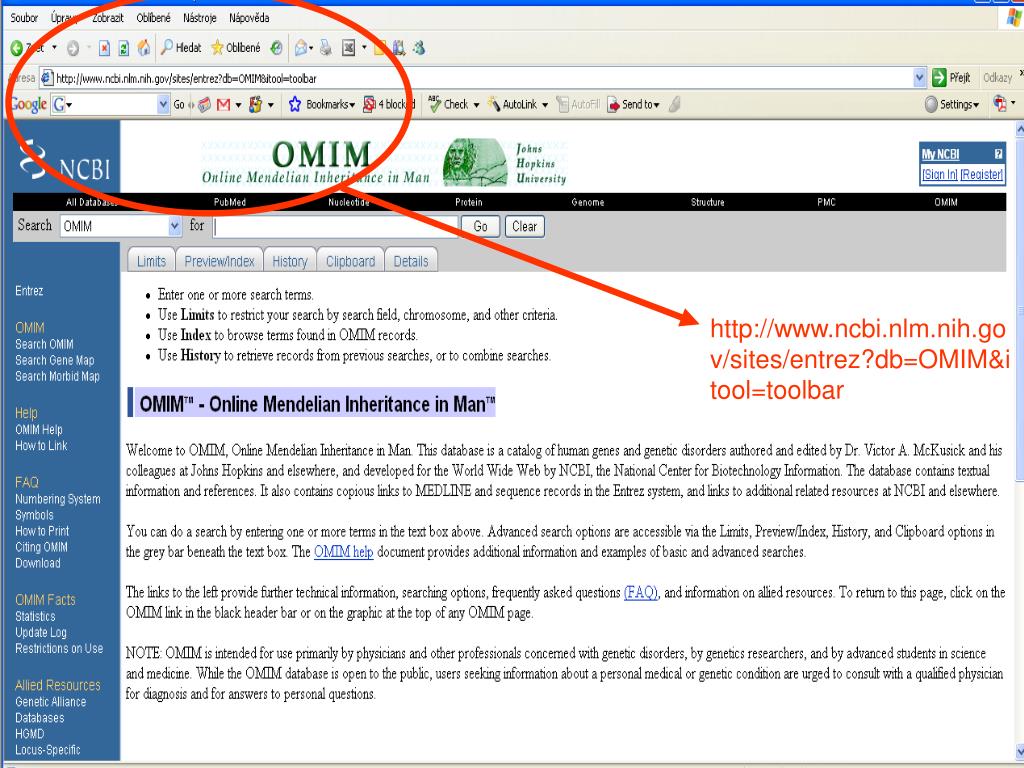This screenshot has height=768, width=1024.
Task: Click the Go search button
Action: [481, 227]
